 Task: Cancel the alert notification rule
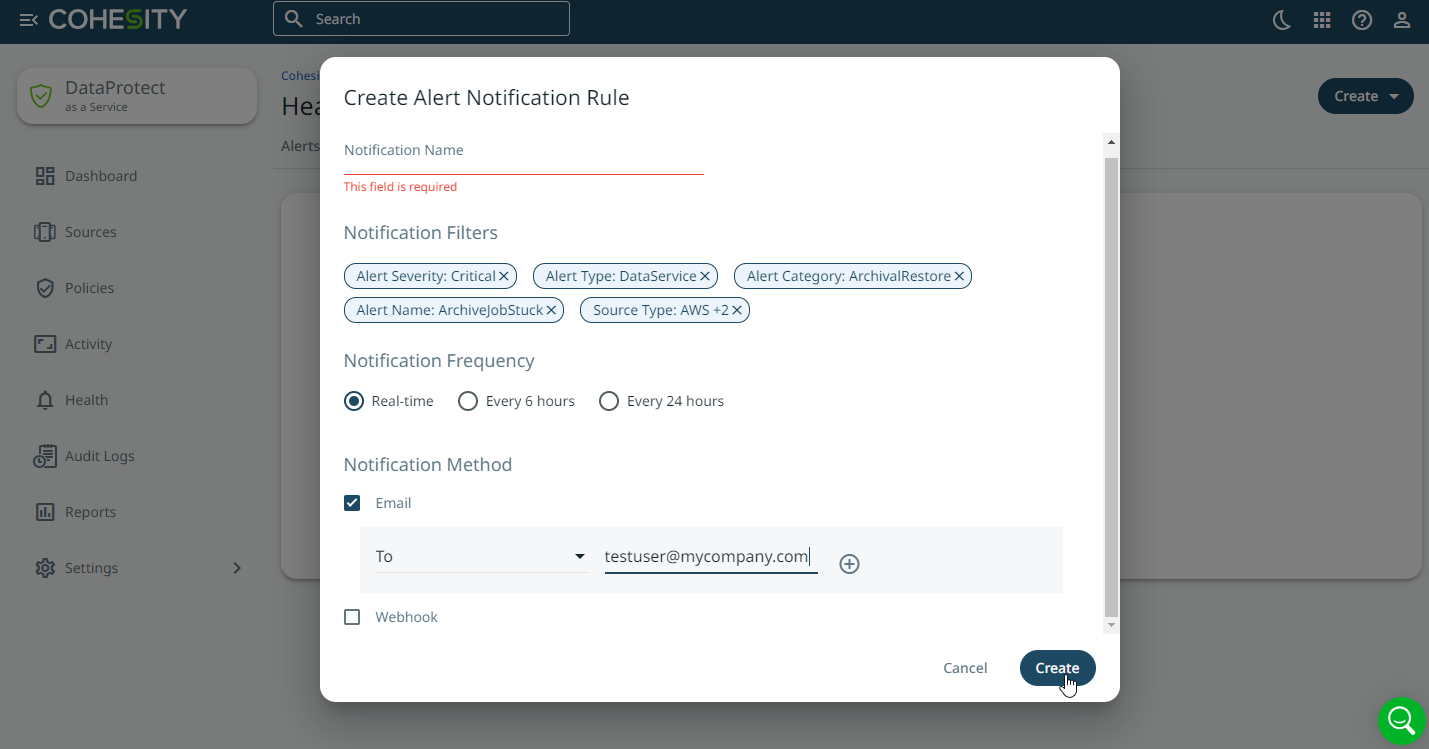pos(964,668)
